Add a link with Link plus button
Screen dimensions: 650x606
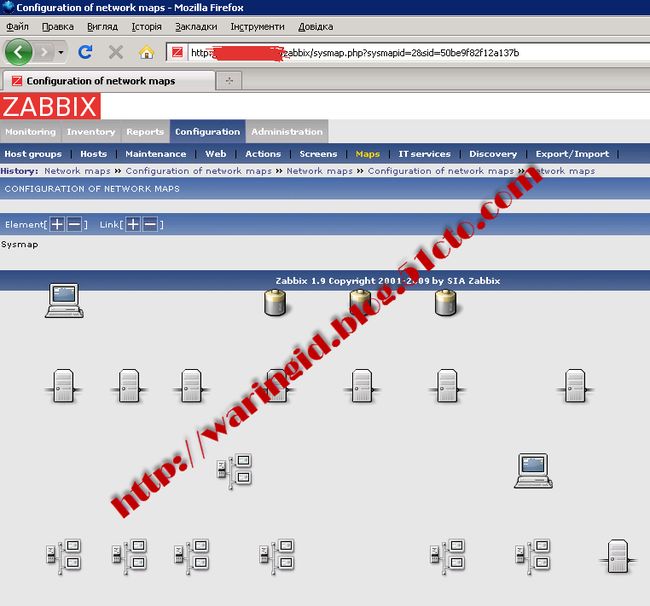point(133,224)
